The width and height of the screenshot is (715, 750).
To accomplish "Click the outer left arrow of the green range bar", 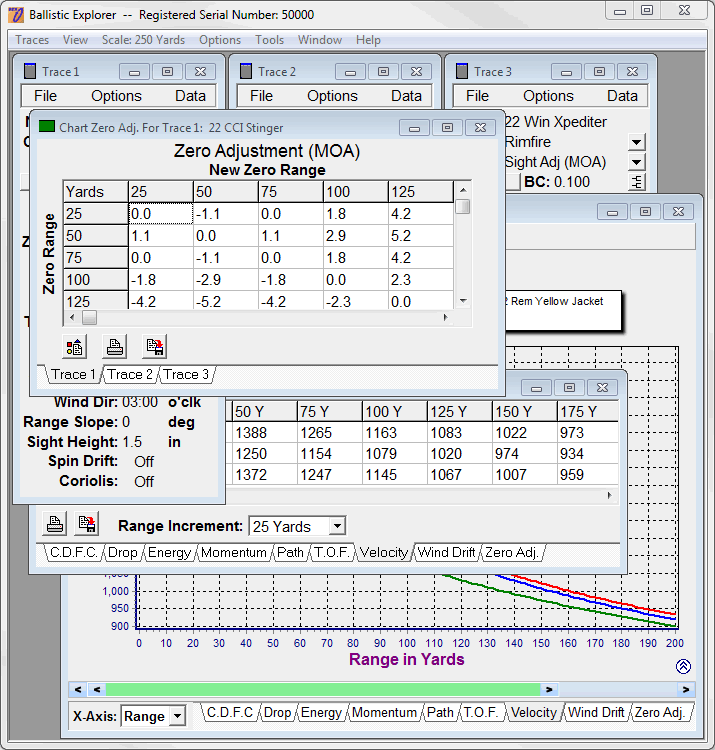I will tap(78, 689).
